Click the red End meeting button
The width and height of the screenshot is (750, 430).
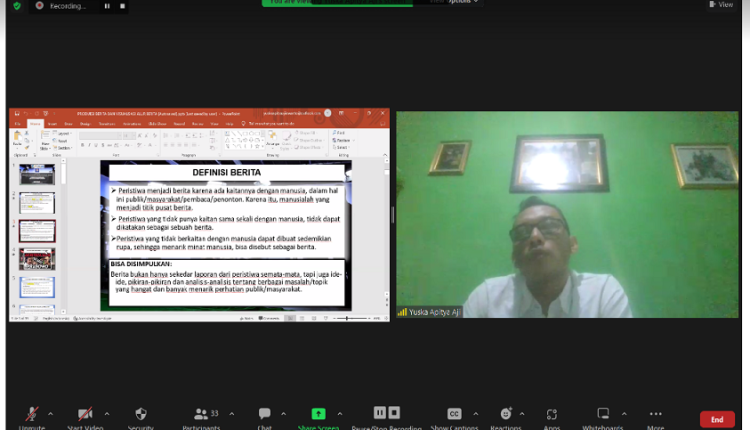coord(717,419)
